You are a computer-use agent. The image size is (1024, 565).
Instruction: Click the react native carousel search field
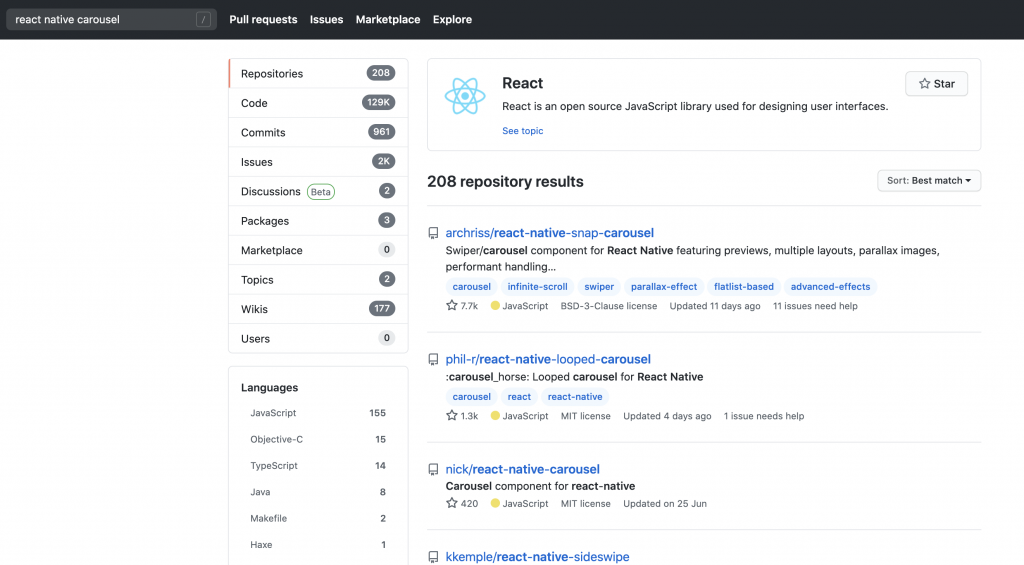tap(111, 20)
